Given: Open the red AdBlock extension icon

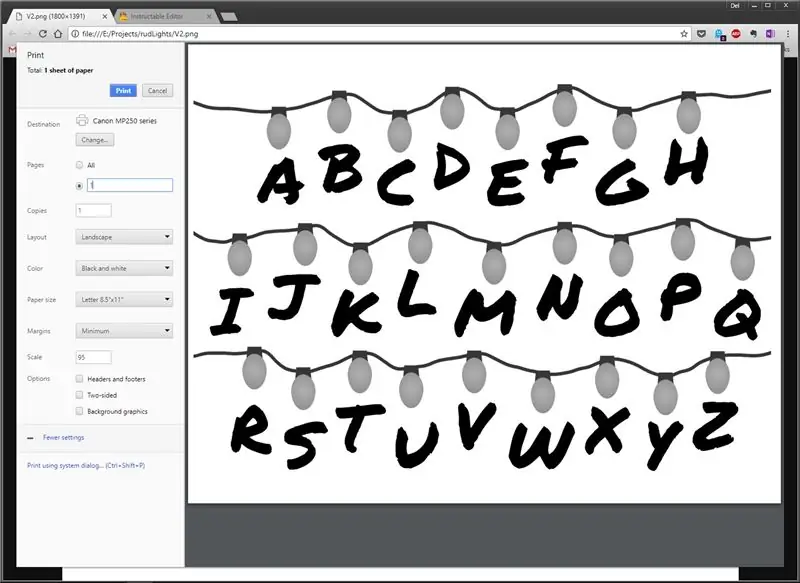Looking at the screenshot, I should (736, 34).
